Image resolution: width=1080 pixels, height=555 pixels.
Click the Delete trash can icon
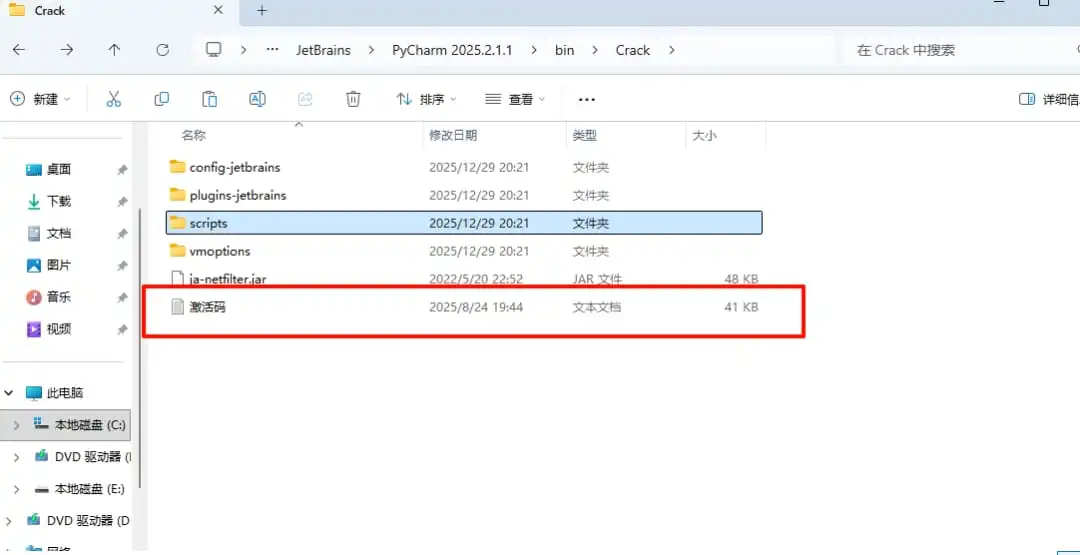[353, 99]
